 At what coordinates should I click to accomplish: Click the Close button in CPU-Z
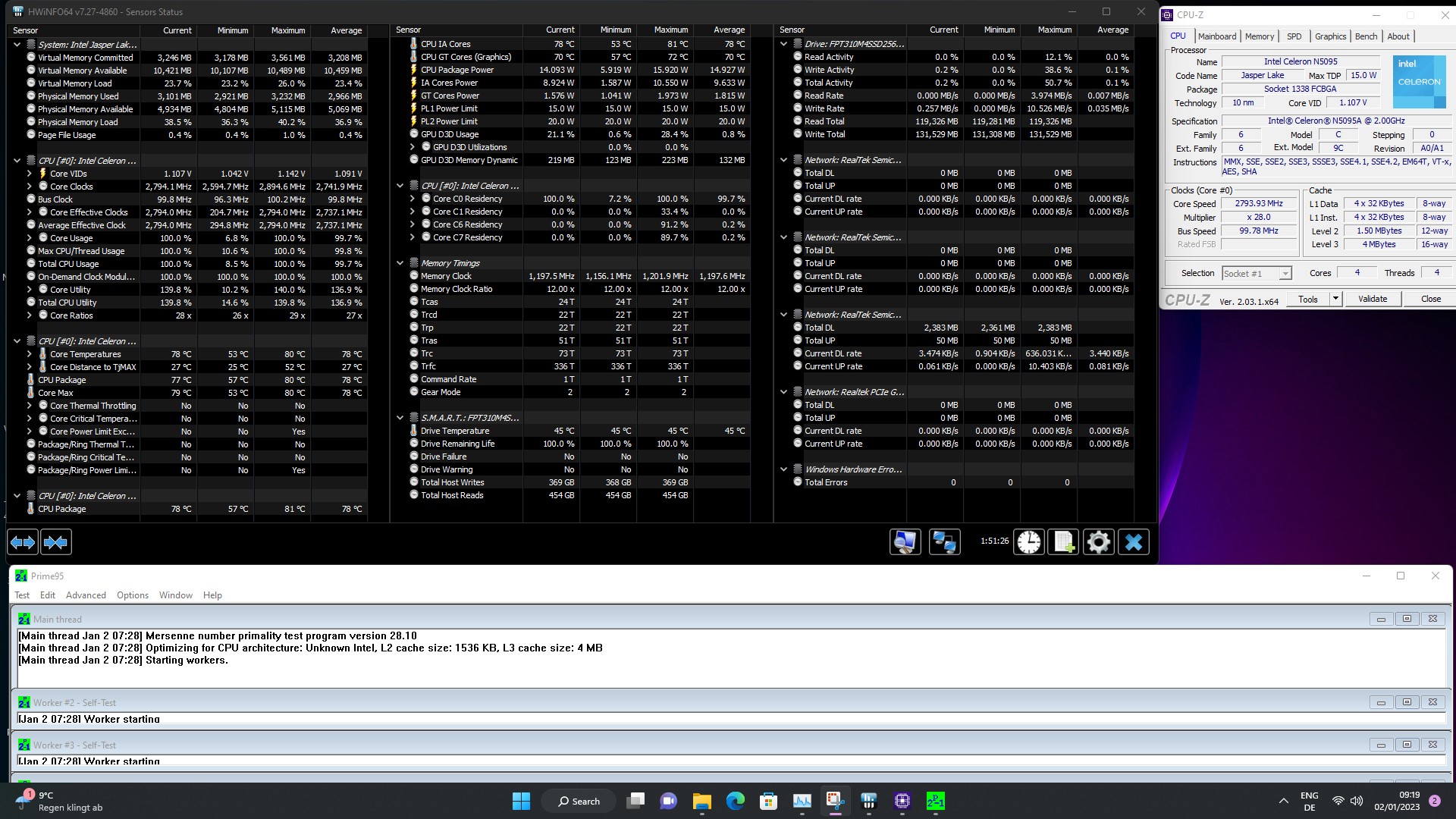click(1430, 299)
